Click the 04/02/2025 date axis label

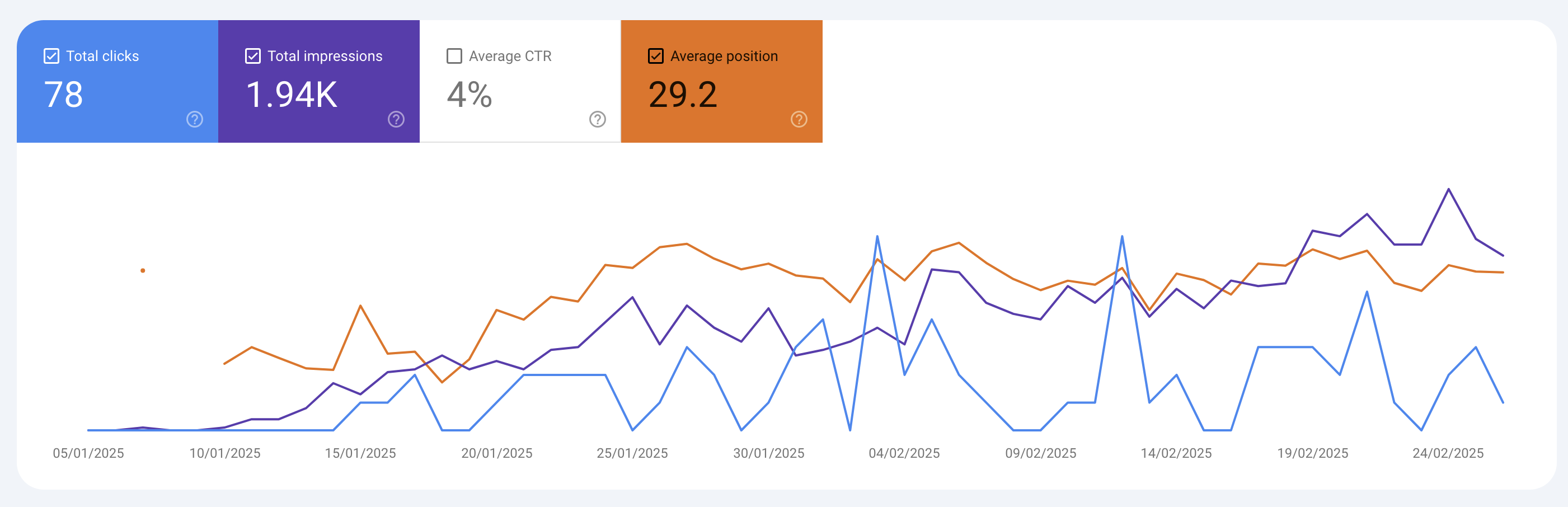(904, 453)
